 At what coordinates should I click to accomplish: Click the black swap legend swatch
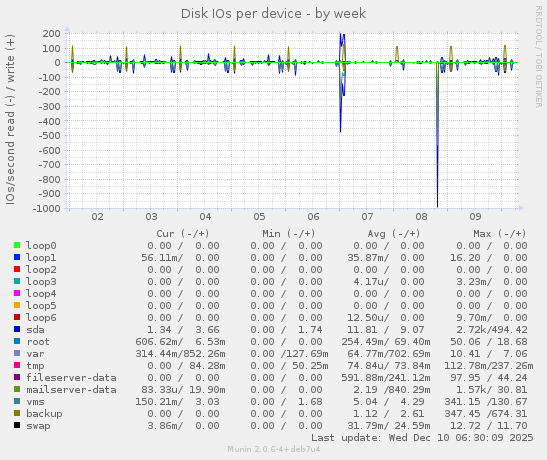point(17,425)
